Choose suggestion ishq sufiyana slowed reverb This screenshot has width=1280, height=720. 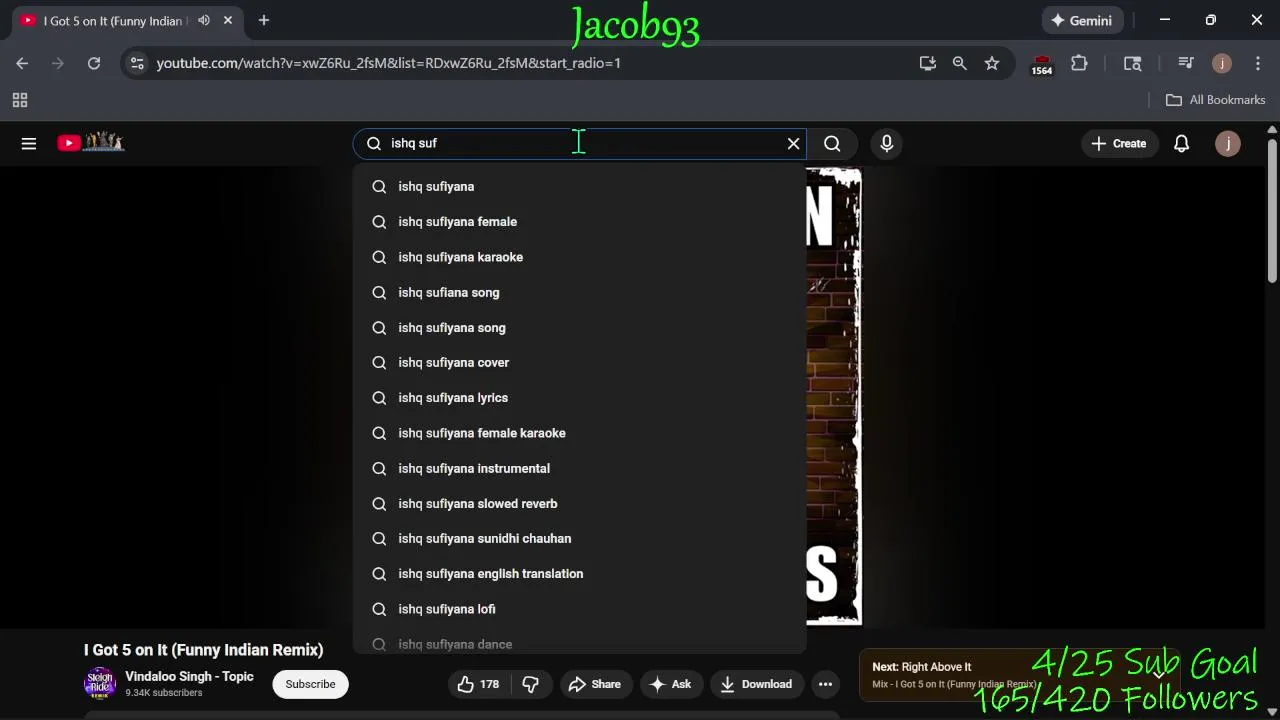click(580, 503)
